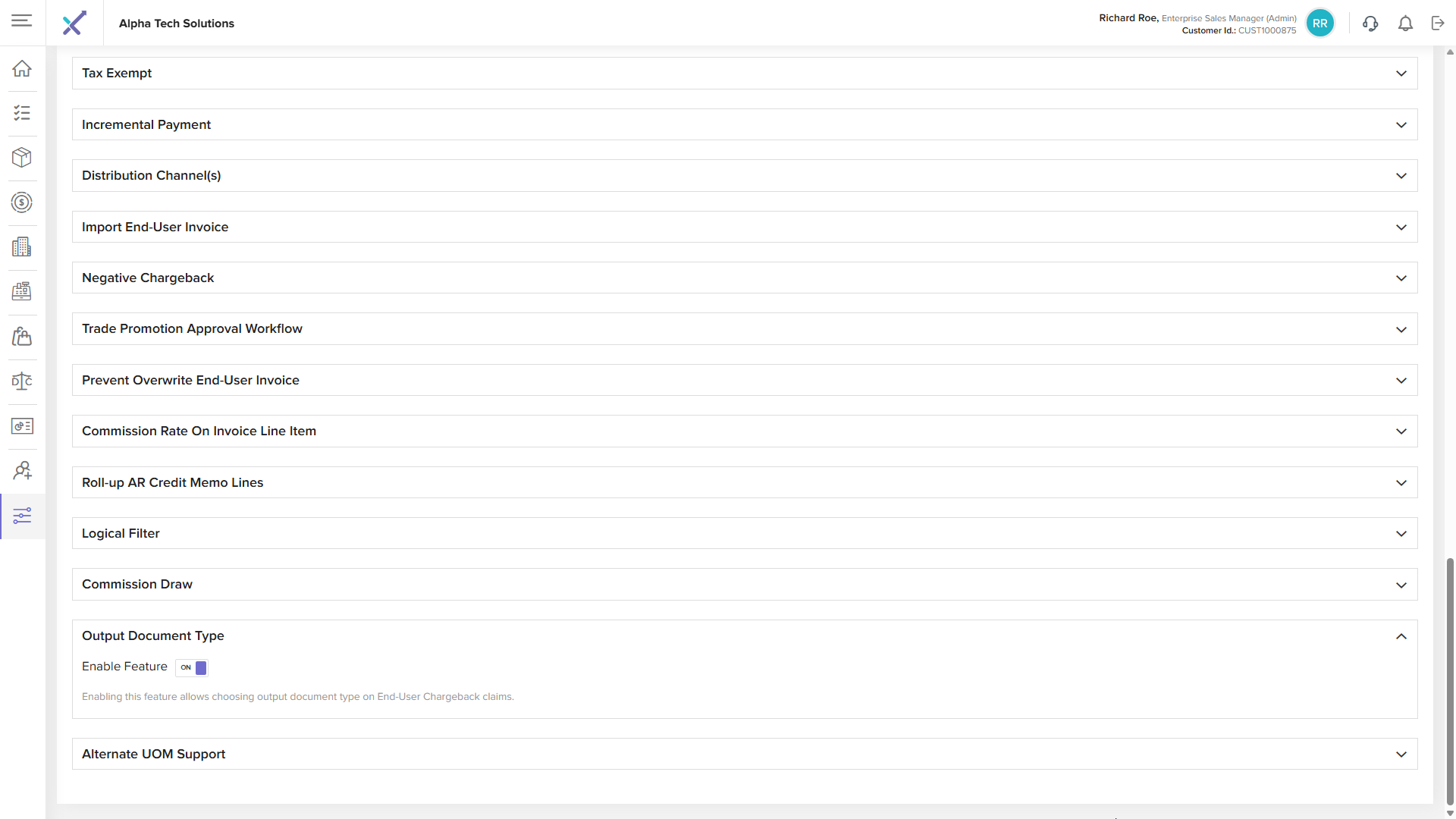Open the checklist tasks sidebar icon

coord(22,113)
